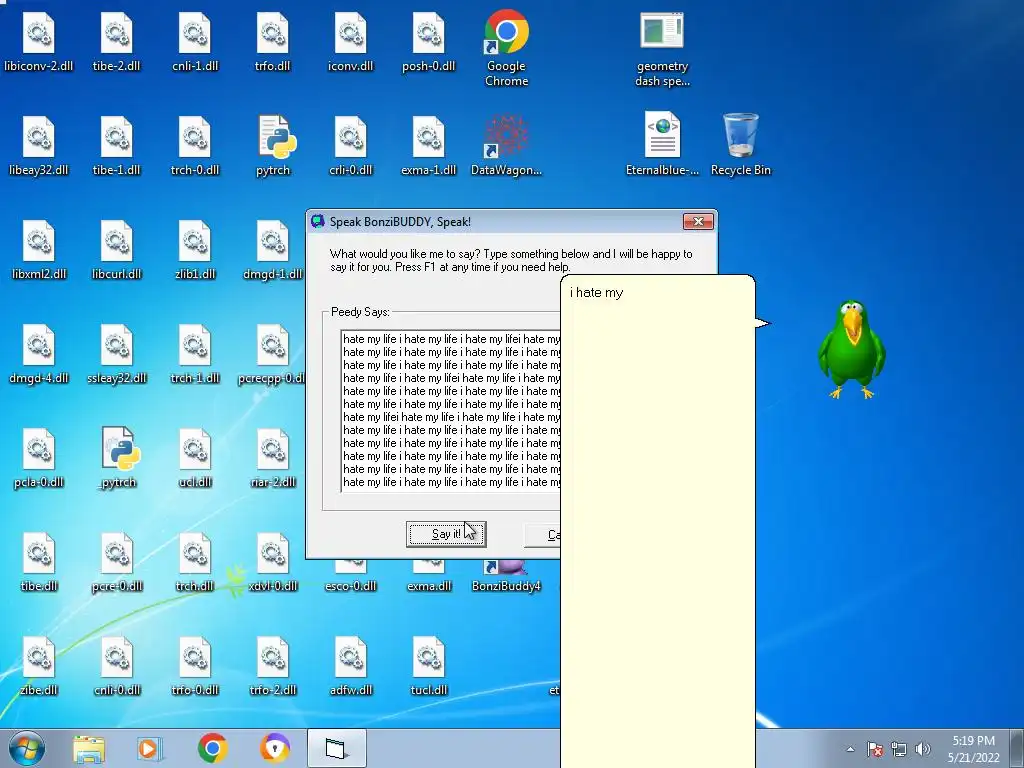
Task: Click the orange padlock taskbar icon
Action: [275, 748]
